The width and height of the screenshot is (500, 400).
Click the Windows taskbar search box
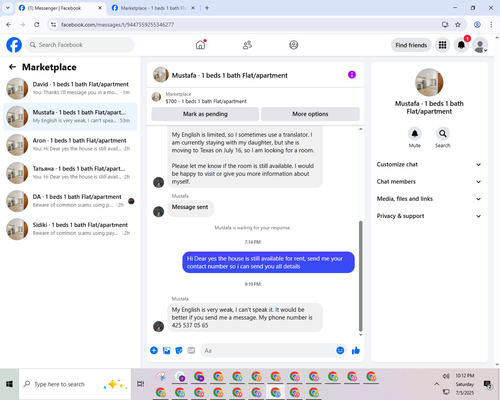[x=75, y=384]
